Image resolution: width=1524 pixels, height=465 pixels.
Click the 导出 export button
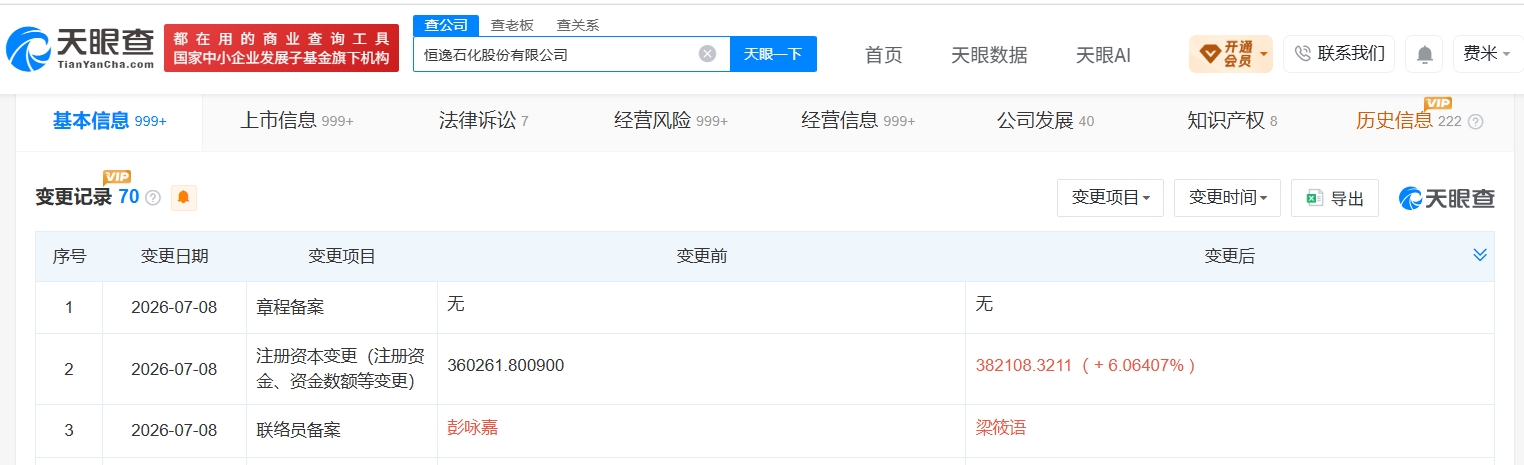(x=1335, y=198)
